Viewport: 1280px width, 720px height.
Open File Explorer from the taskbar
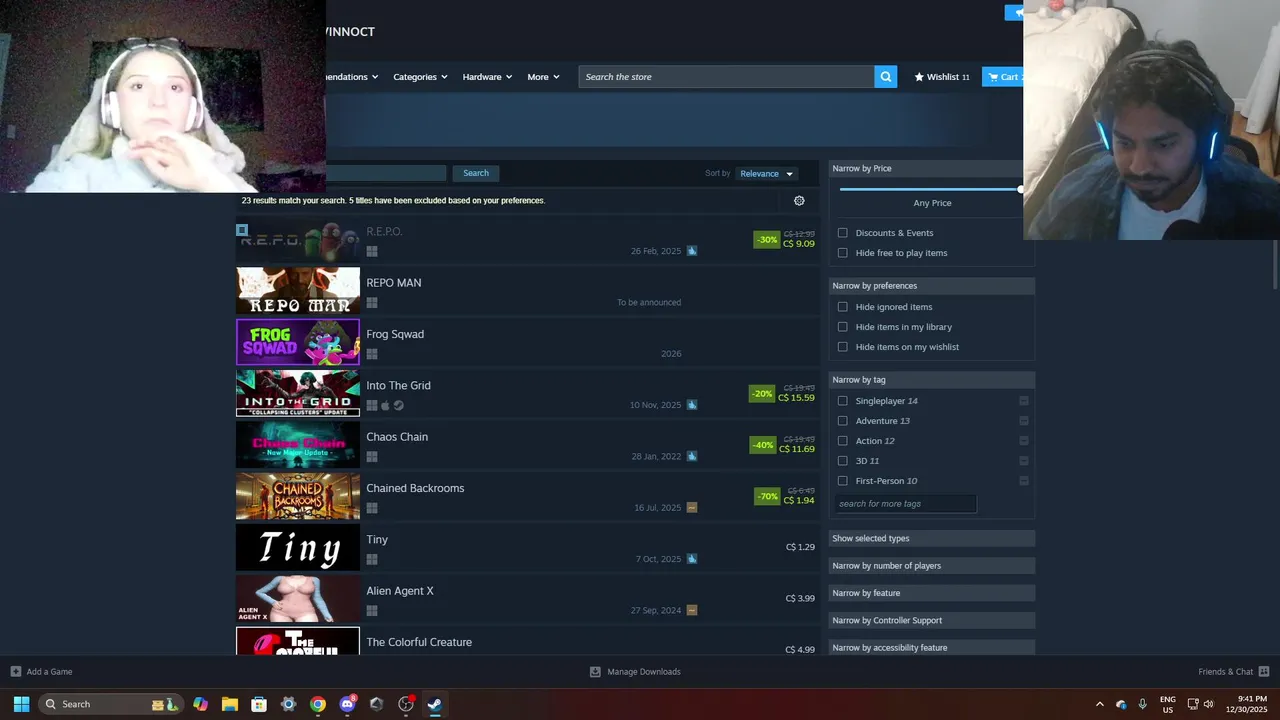point(229,704)
